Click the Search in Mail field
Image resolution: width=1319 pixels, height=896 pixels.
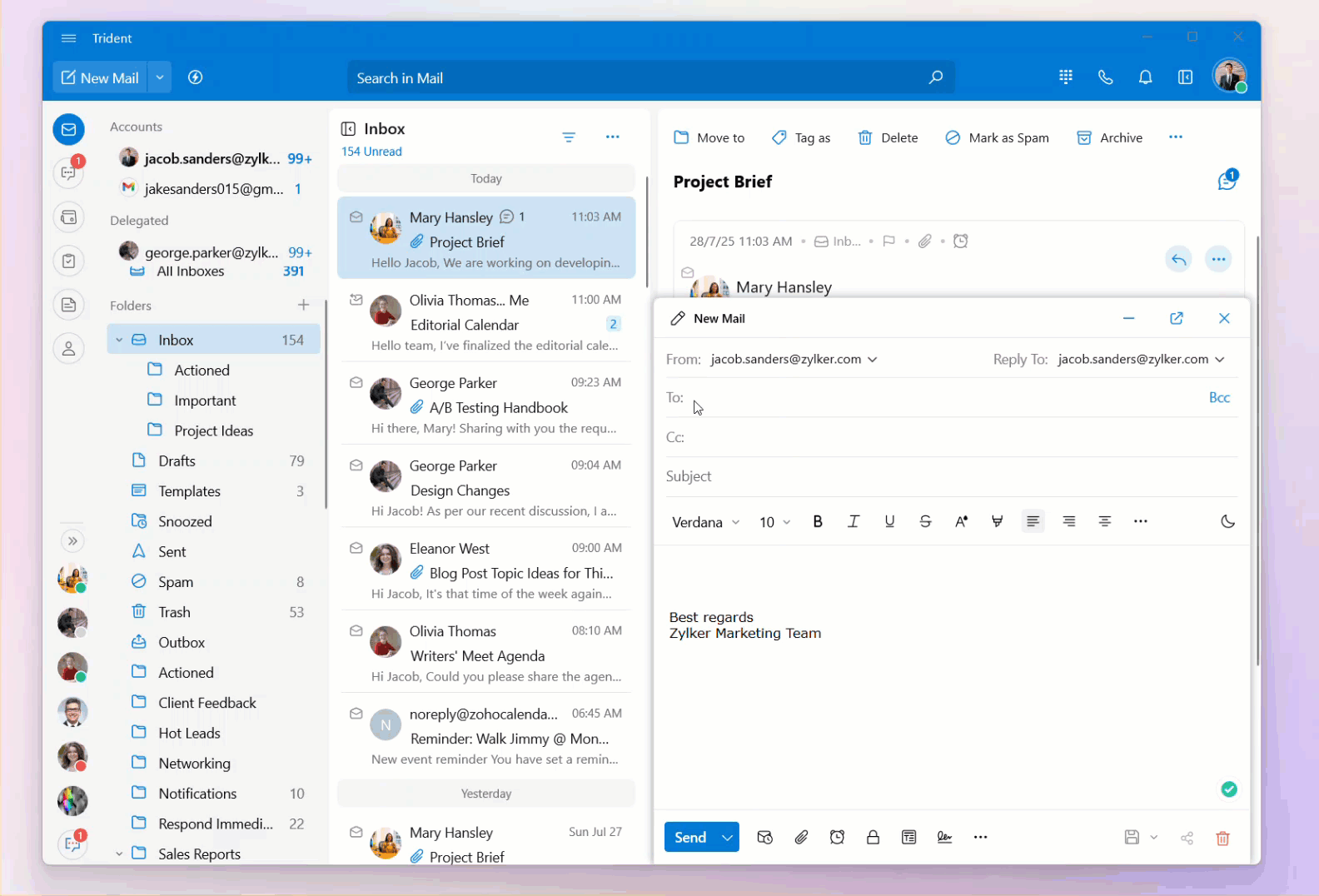651,77
